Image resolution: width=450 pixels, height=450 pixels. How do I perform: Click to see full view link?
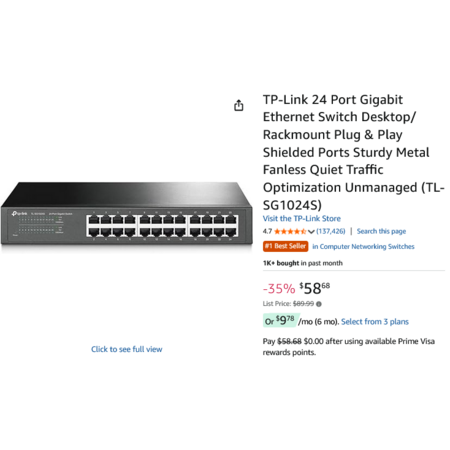(127, 349)
